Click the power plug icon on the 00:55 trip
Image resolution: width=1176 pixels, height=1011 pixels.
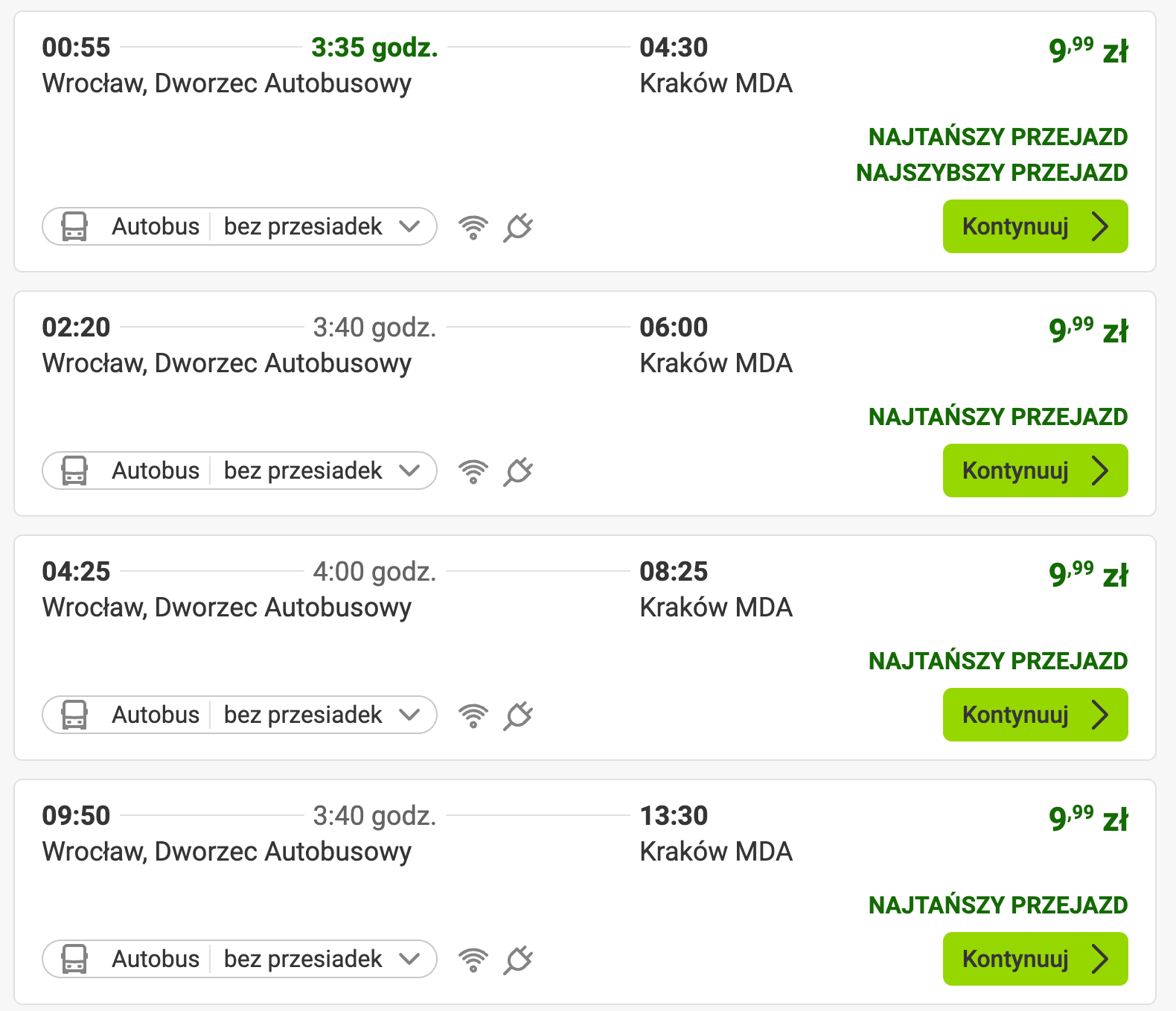tap(518, 227)
